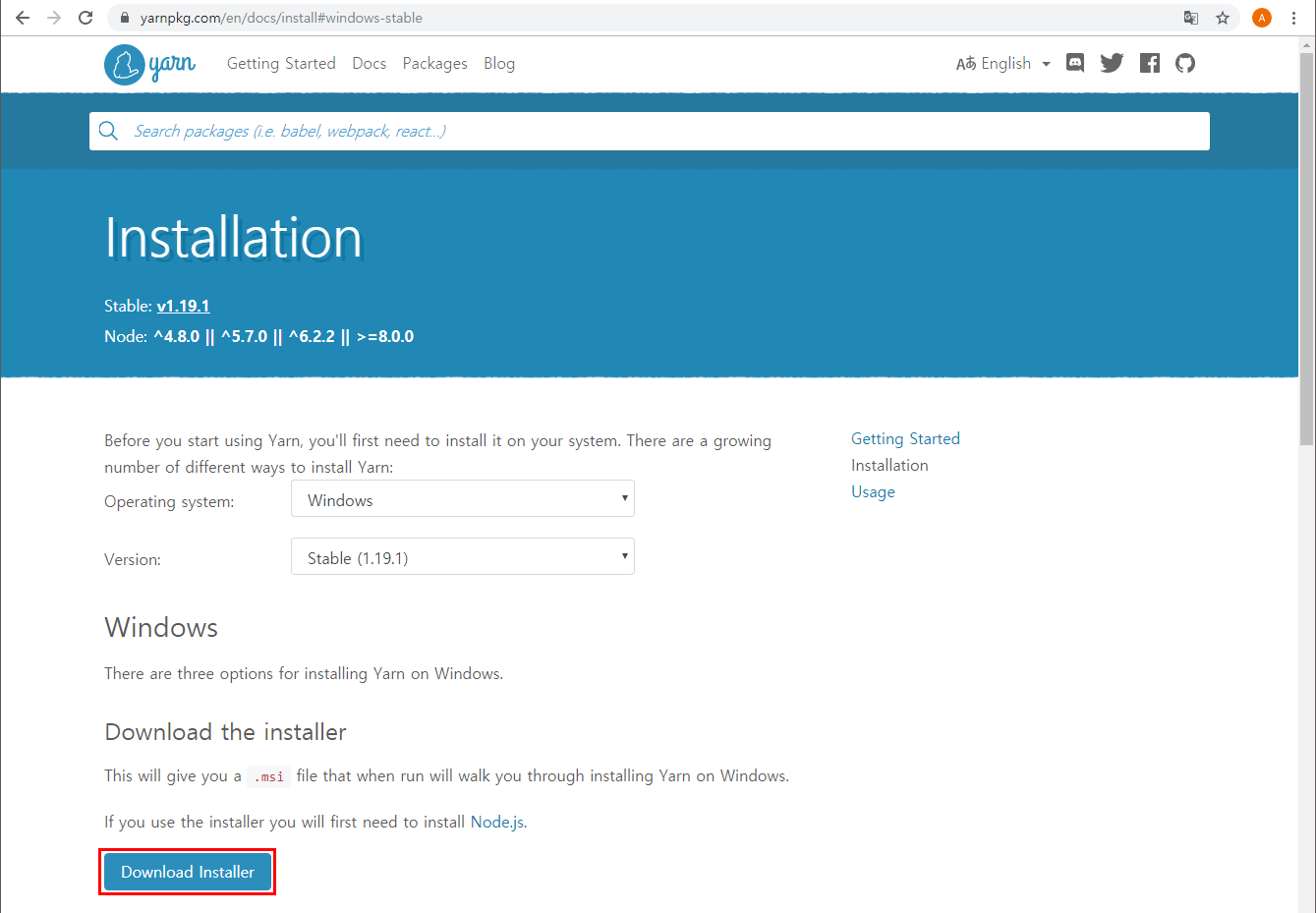
Task: Open the v1.19.1 stable version link
Action: (184, 306)
